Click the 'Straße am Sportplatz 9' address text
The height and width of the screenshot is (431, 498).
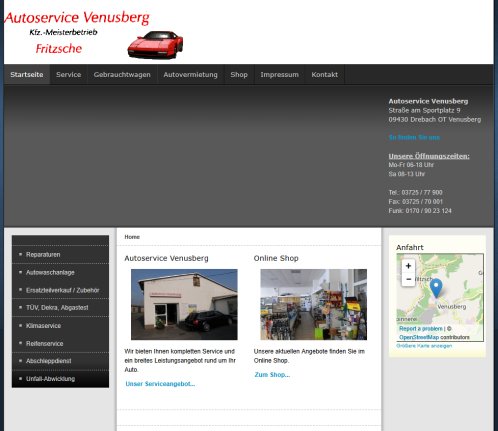tap(424, 110)
